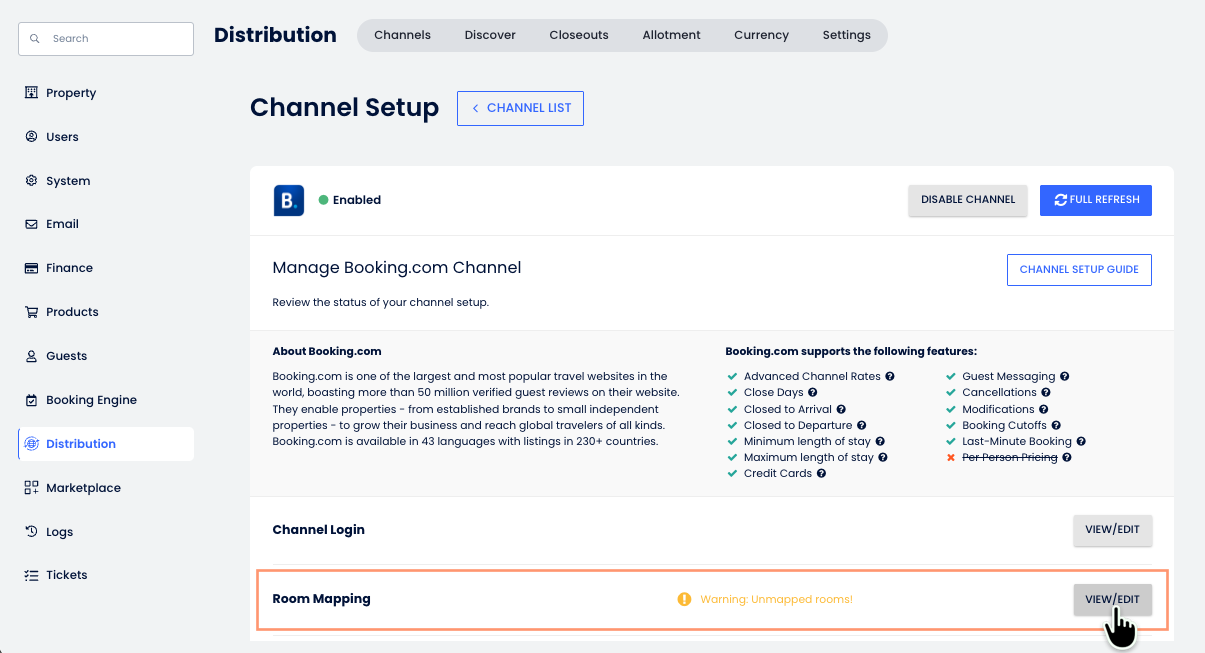Click help icon next to Last-Minute Booking
This screenshot has width=1205, height=653.
click(x=1081, y=441)
